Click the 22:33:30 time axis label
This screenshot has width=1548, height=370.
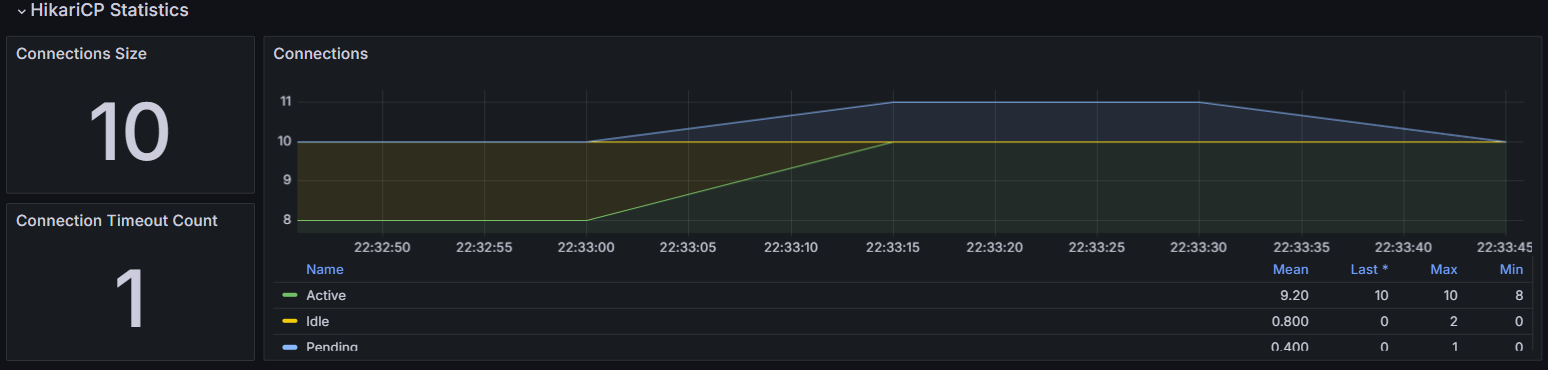(1200, 246)
